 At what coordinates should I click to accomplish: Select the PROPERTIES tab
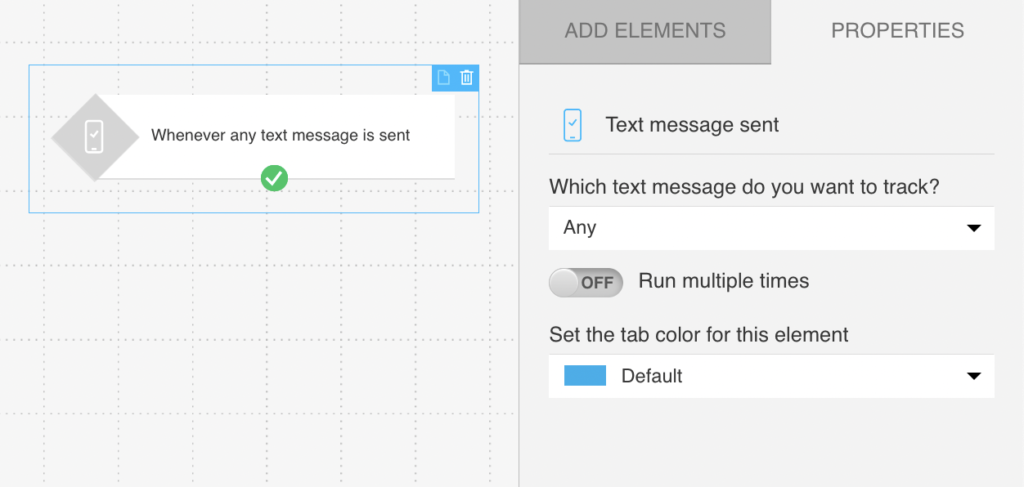[x=897, y=31]
